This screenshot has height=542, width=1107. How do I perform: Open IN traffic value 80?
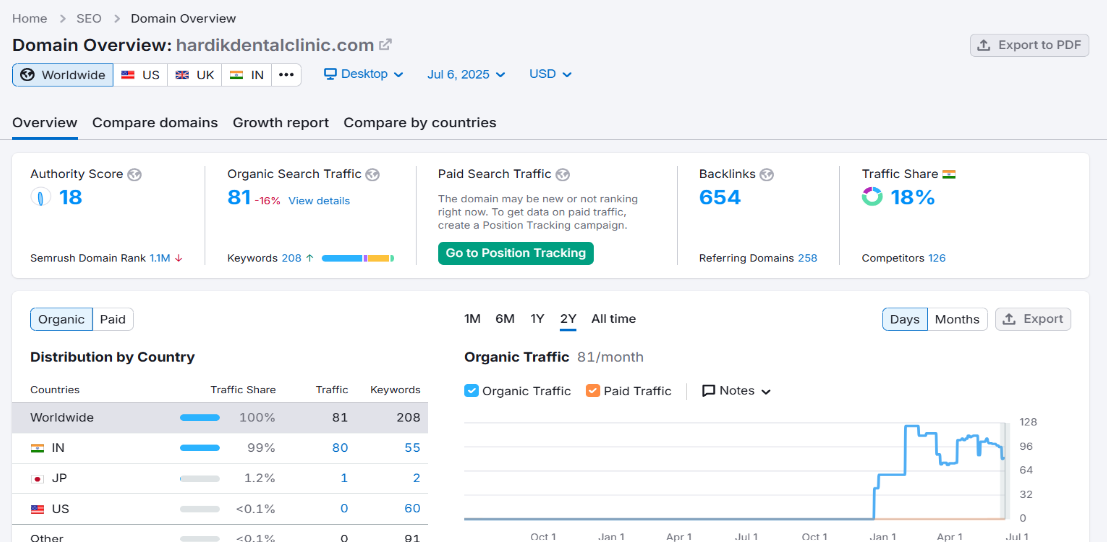tap(340, 448)
